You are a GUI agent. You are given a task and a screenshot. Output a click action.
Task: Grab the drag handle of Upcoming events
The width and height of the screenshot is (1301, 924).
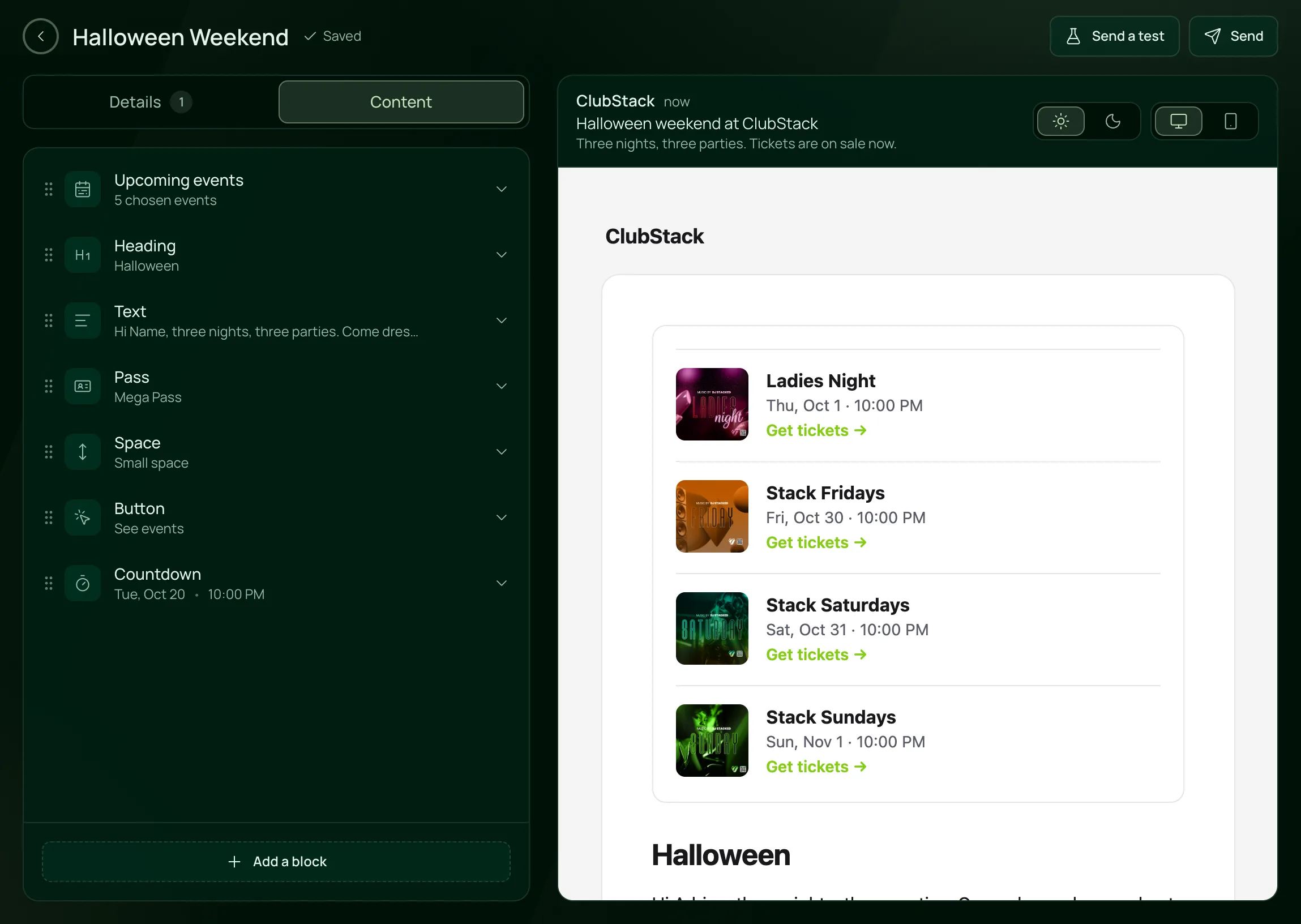point(49,190)
